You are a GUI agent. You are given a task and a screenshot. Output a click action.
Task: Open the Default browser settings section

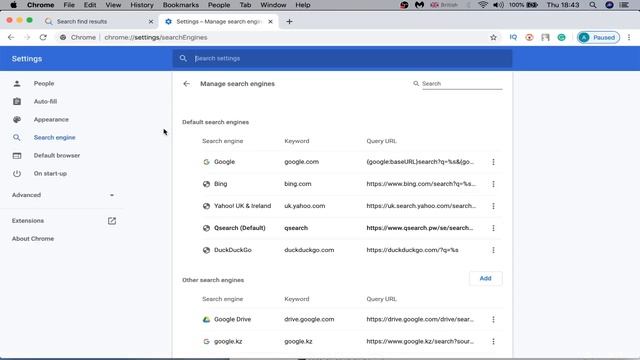(57, 156)
